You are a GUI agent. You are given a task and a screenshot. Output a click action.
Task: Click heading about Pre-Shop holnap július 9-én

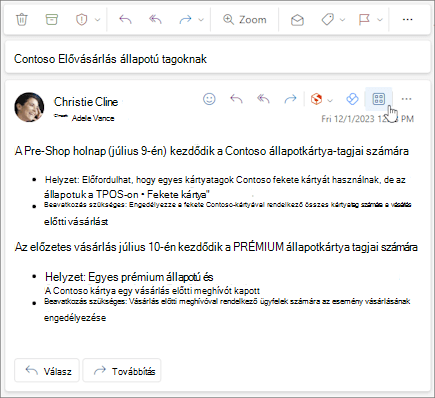212,151
